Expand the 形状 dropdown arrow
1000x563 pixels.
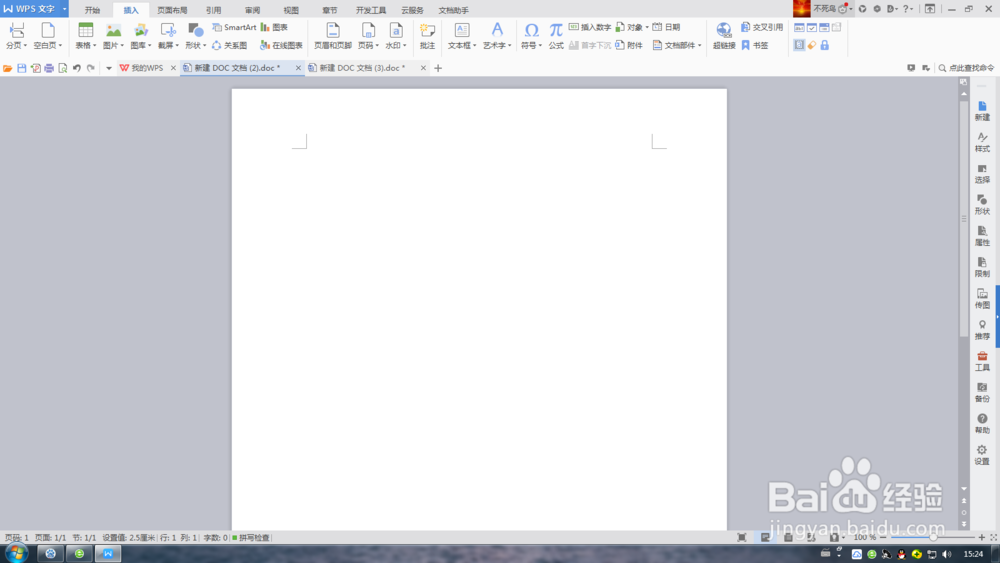point(204,46)
